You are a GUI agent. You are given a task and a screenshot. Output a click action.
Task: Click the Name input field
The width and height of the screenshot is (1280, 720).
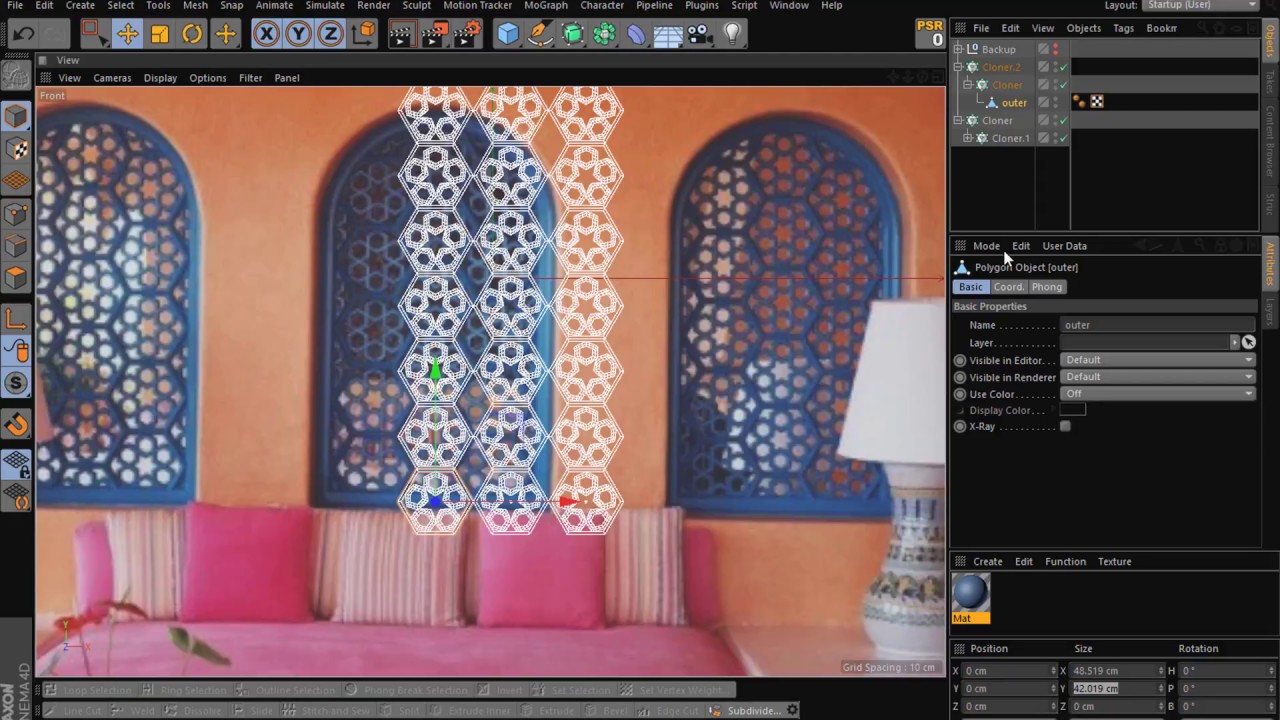[x=1157, y=325]
